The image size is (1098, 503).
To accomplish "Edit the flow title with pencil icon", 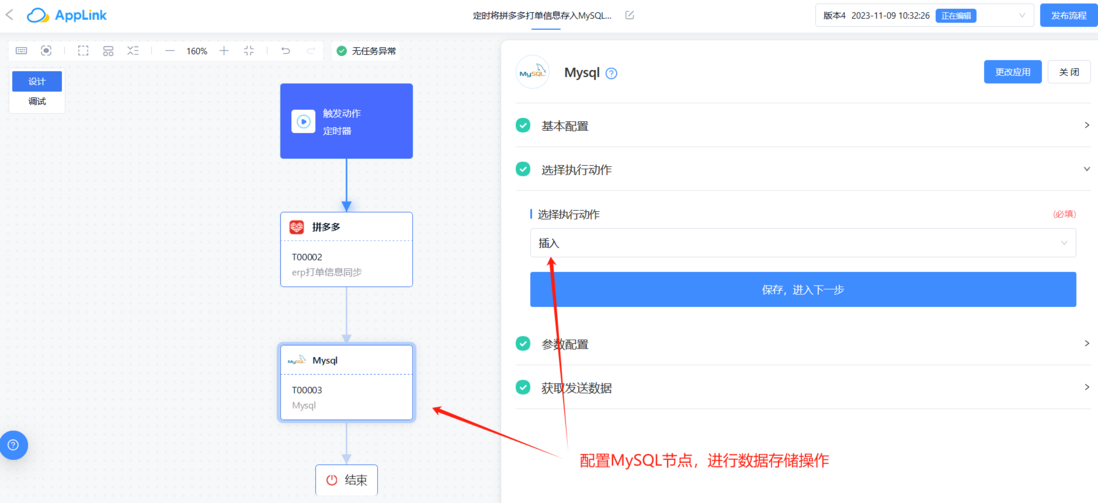I will click(x=630, y=15).
